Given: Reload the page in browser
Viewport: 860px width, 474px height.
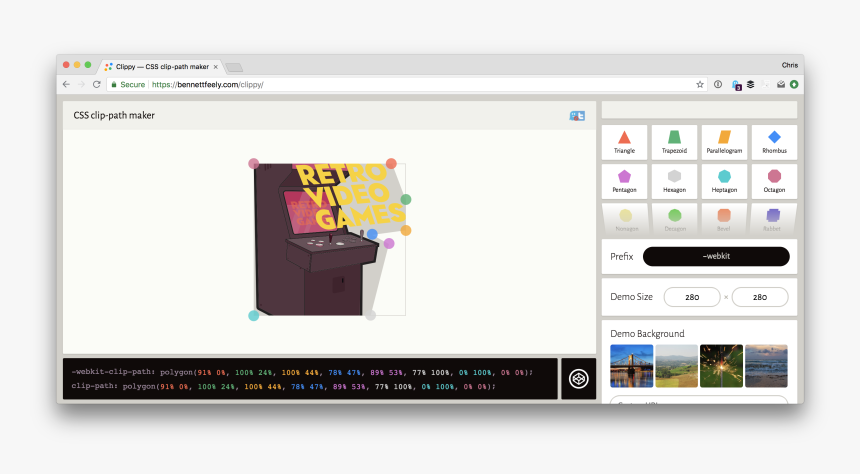Looking at the screenshot, I should (97, 84).
